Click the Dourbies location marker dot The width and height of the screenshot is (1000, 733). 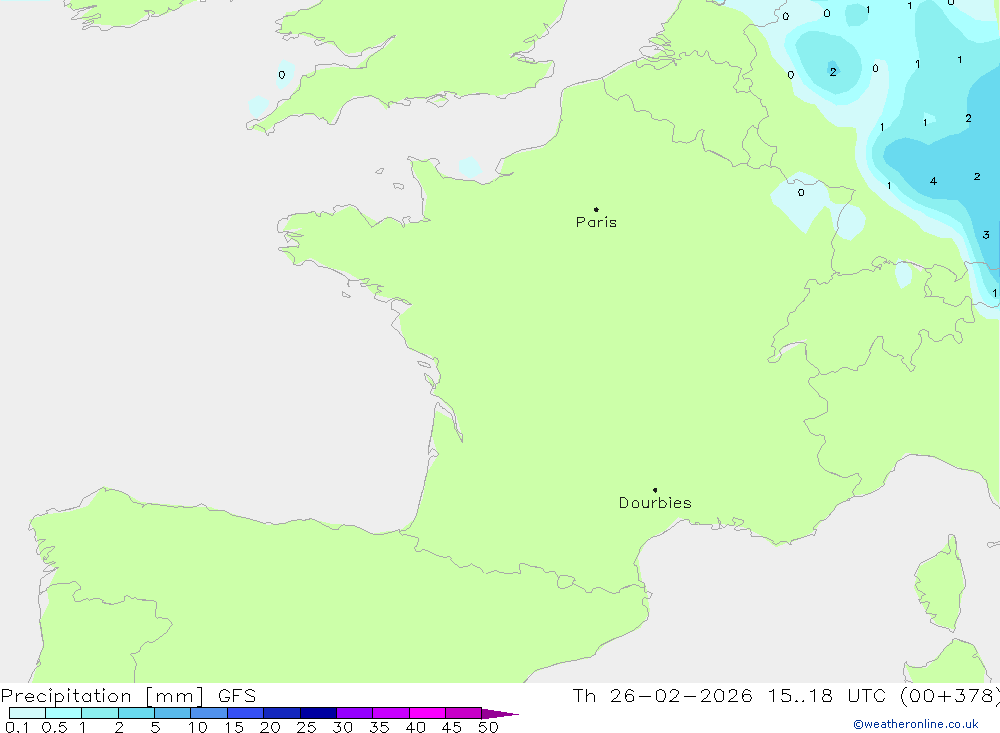point(655,490)
